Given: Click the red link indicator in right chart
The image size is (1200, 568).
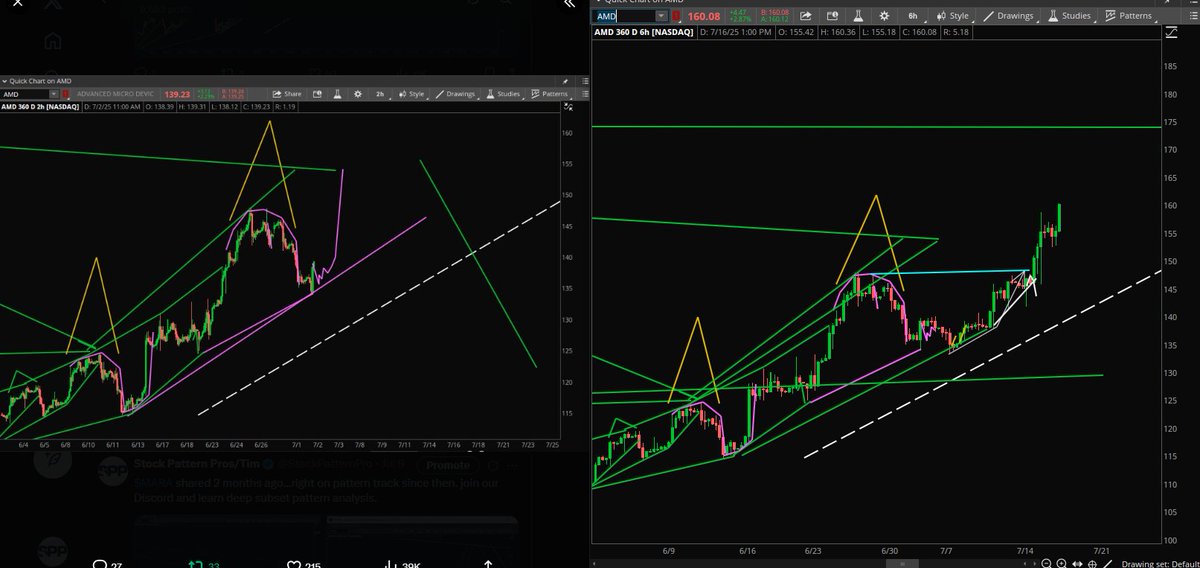Looking at the screenshot, I should (x=677, y=16).
